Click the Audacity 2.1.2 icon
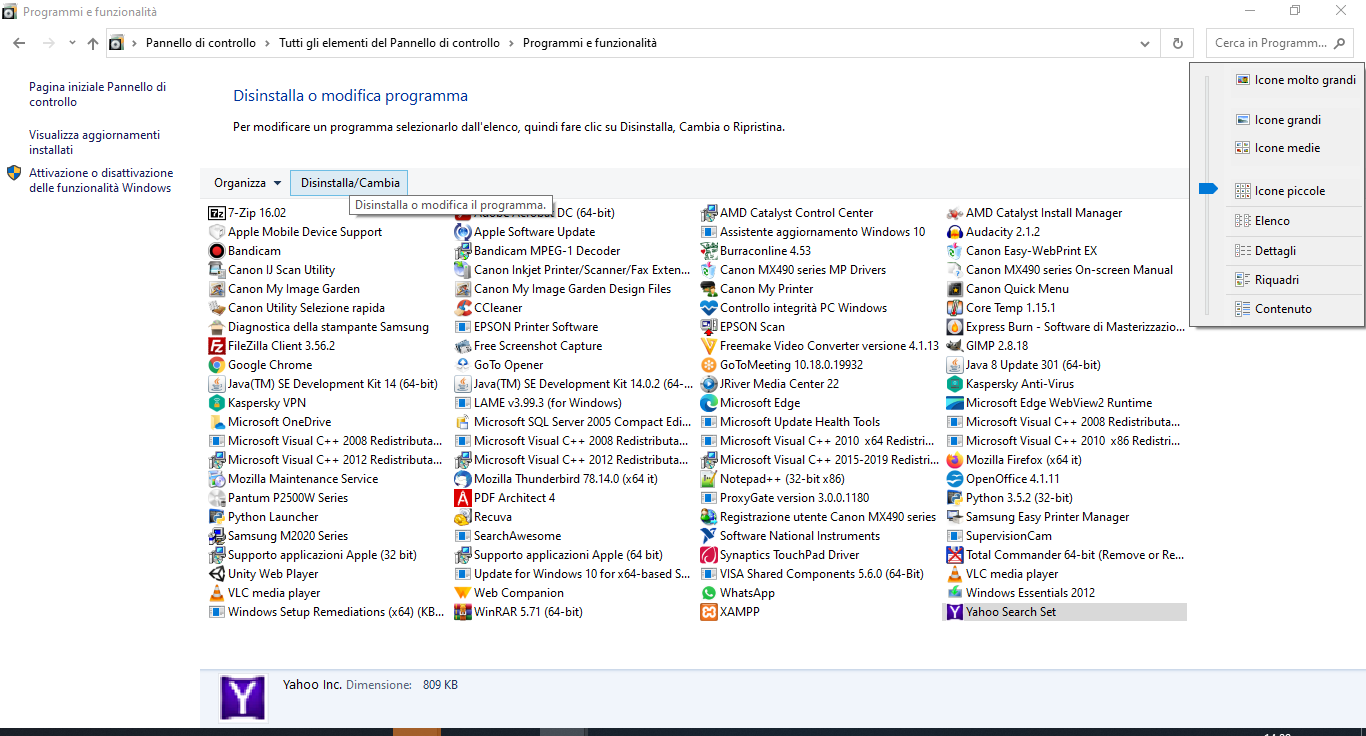The height and width of the screenshot is (736, 1366). tap(955, 232)
